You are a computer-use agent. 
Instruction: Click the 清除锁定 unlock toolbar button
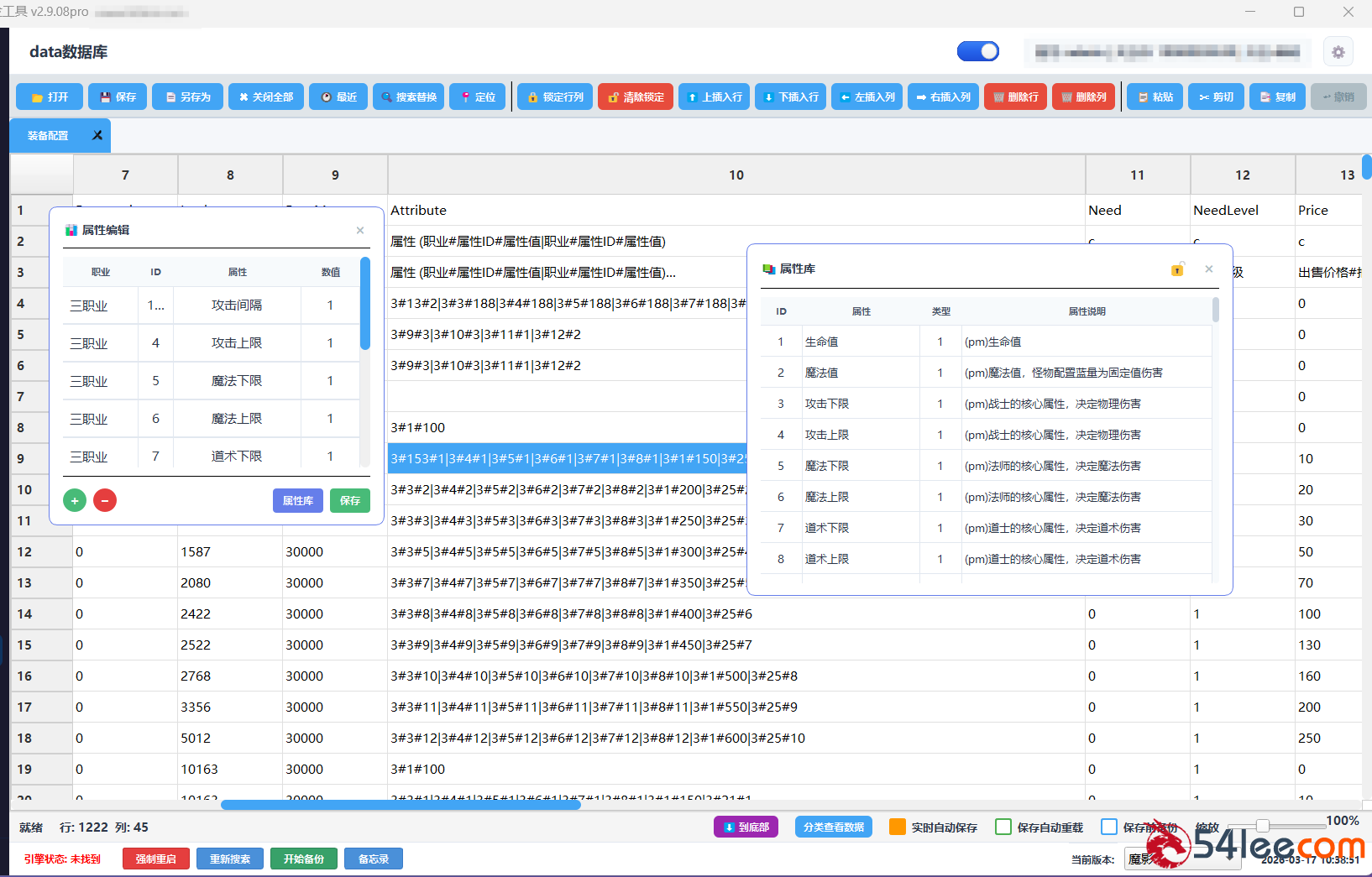[636, 97]
